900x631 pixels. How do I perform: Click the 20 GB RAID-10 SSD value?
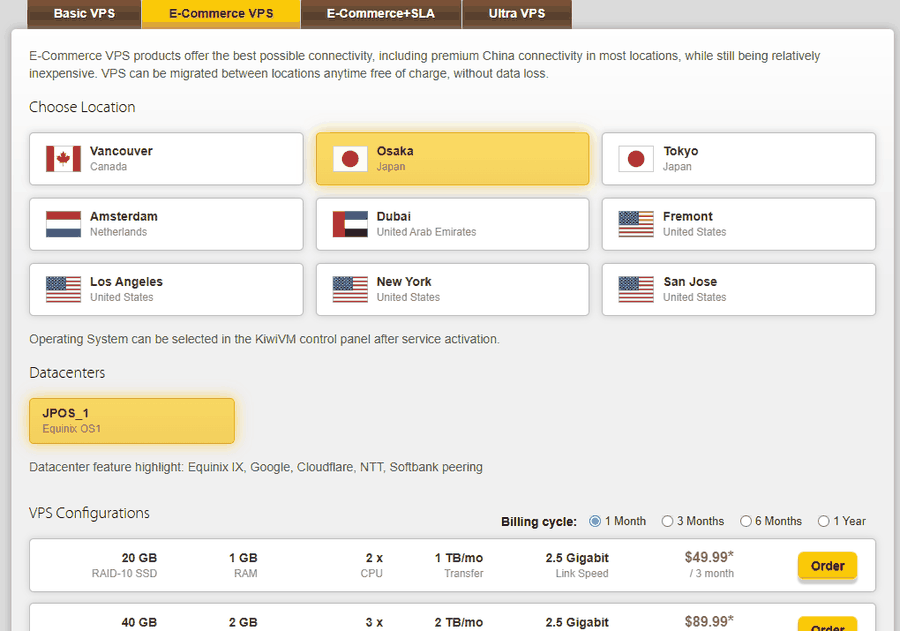point(139,558)
